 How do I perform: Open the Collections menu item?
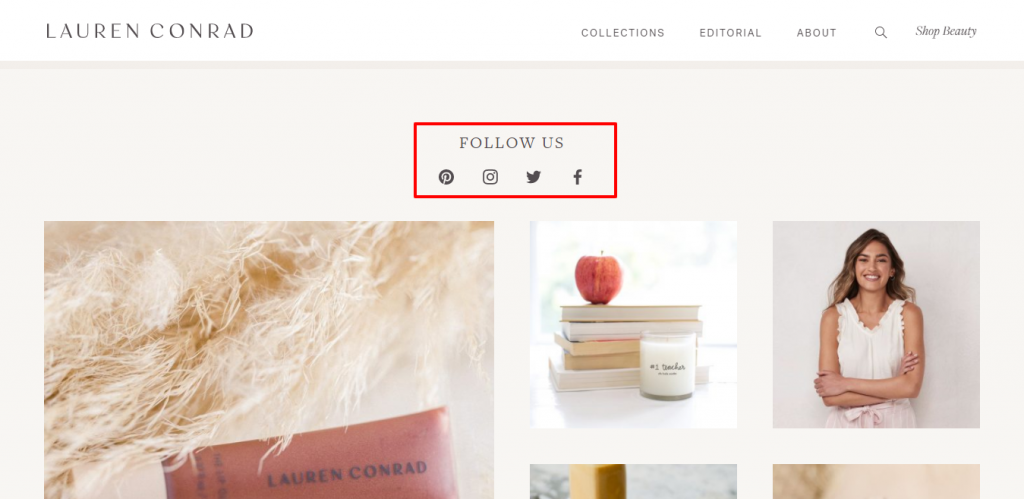[x=623, y=33]
